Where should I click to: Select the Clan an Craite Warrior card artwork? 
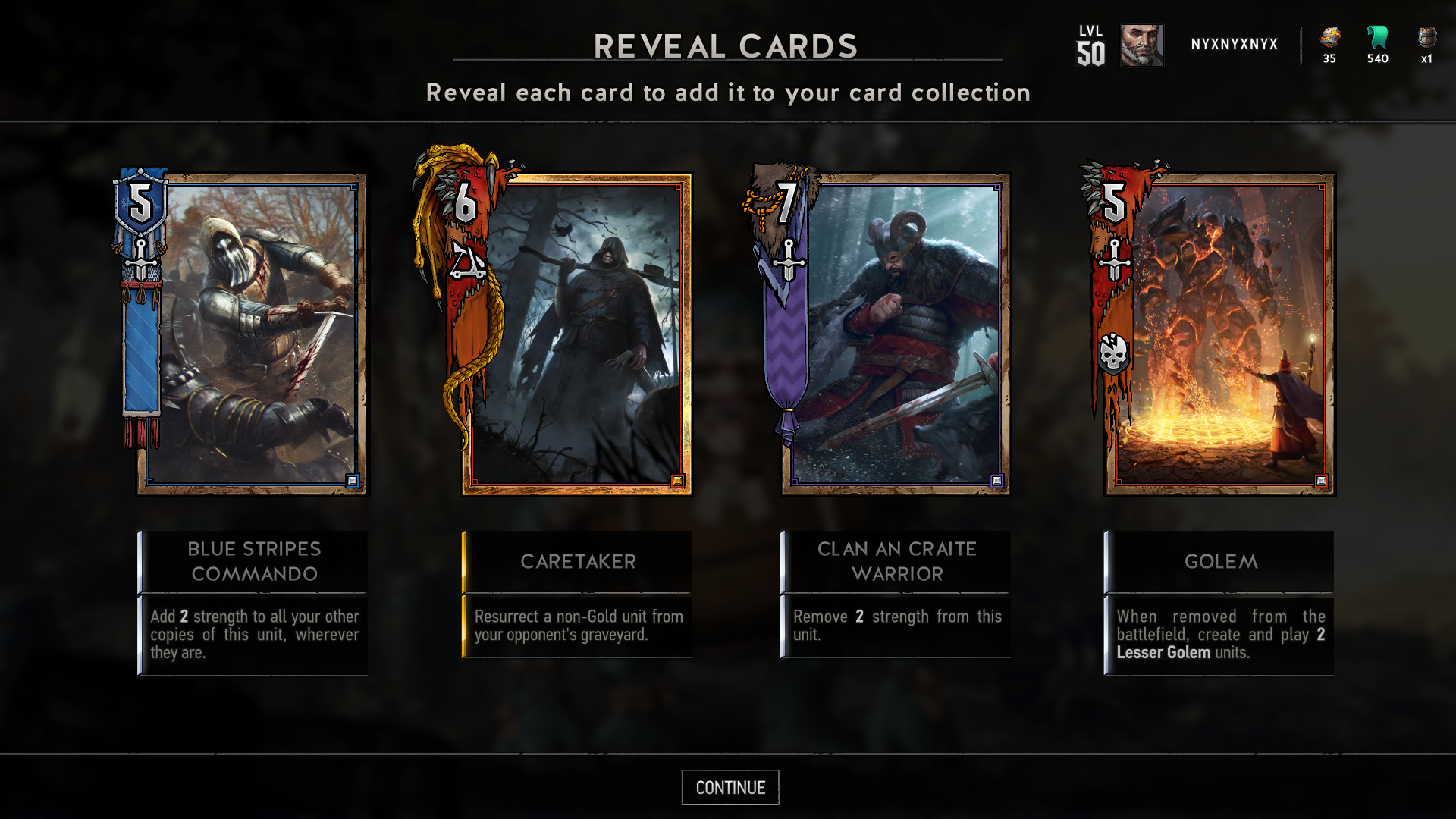896,334
